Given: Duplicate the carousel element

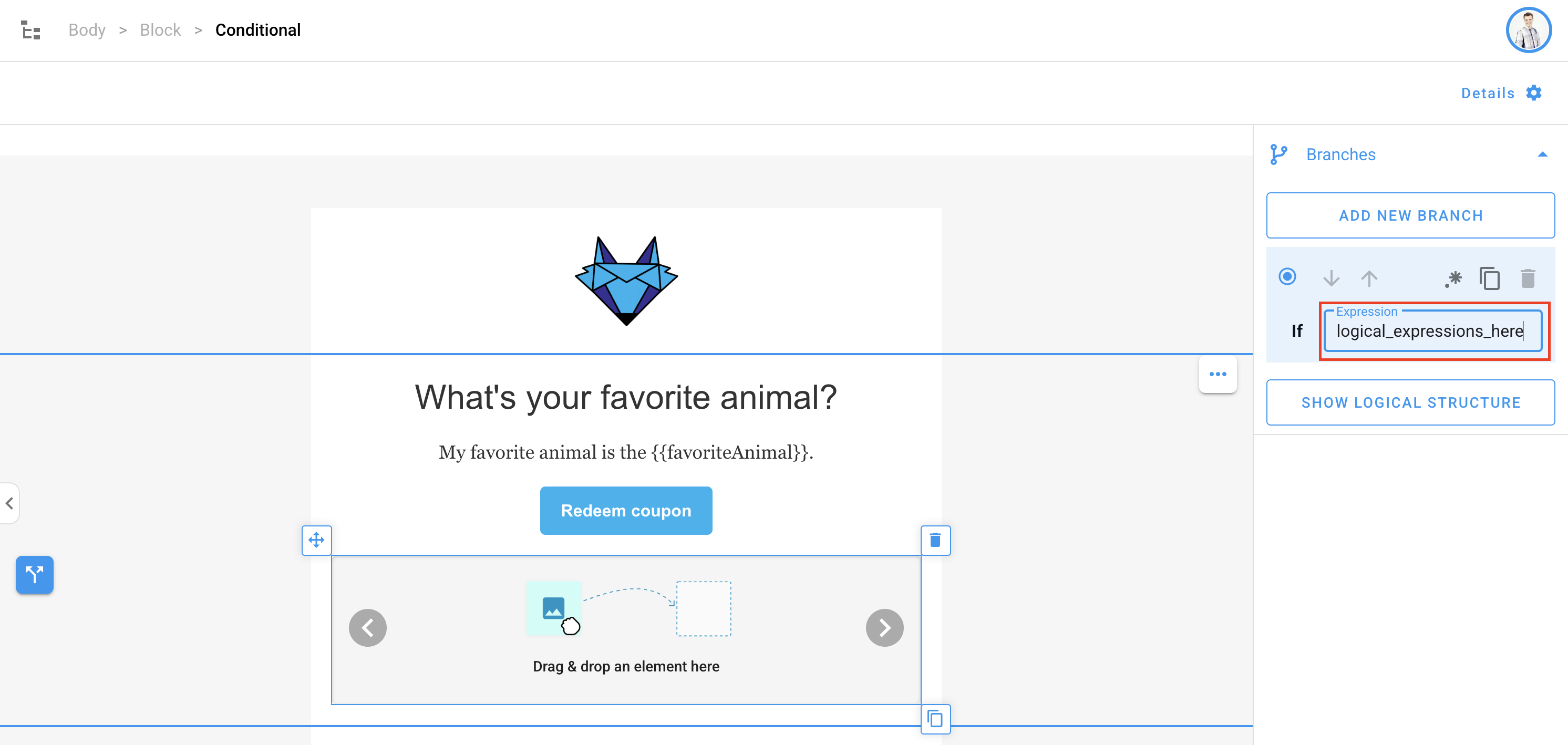Looking at the screenshot, I should 935,719.
